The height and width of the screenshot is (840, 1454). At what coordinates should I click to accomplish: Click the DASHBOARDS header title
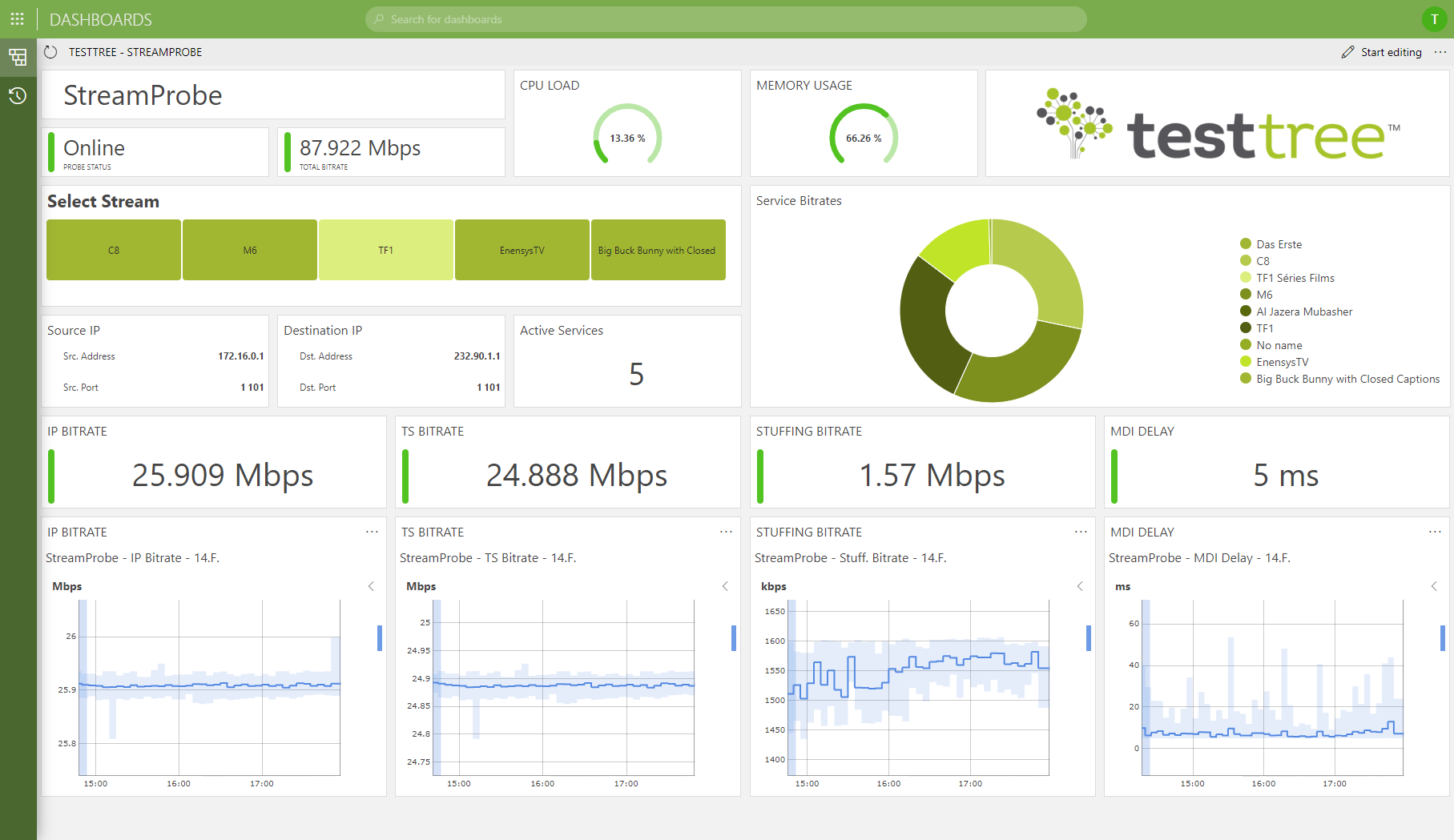click(101, 19)
